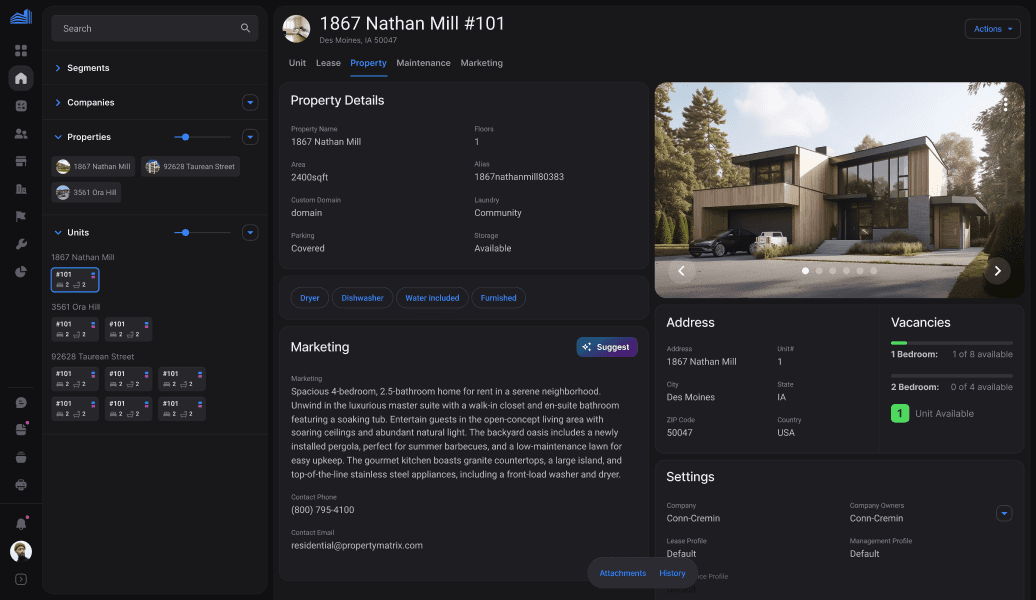Click the magnifier icon in search box
The height and width of the screenshot is (600, 1036).
click(x=245, y=28)
